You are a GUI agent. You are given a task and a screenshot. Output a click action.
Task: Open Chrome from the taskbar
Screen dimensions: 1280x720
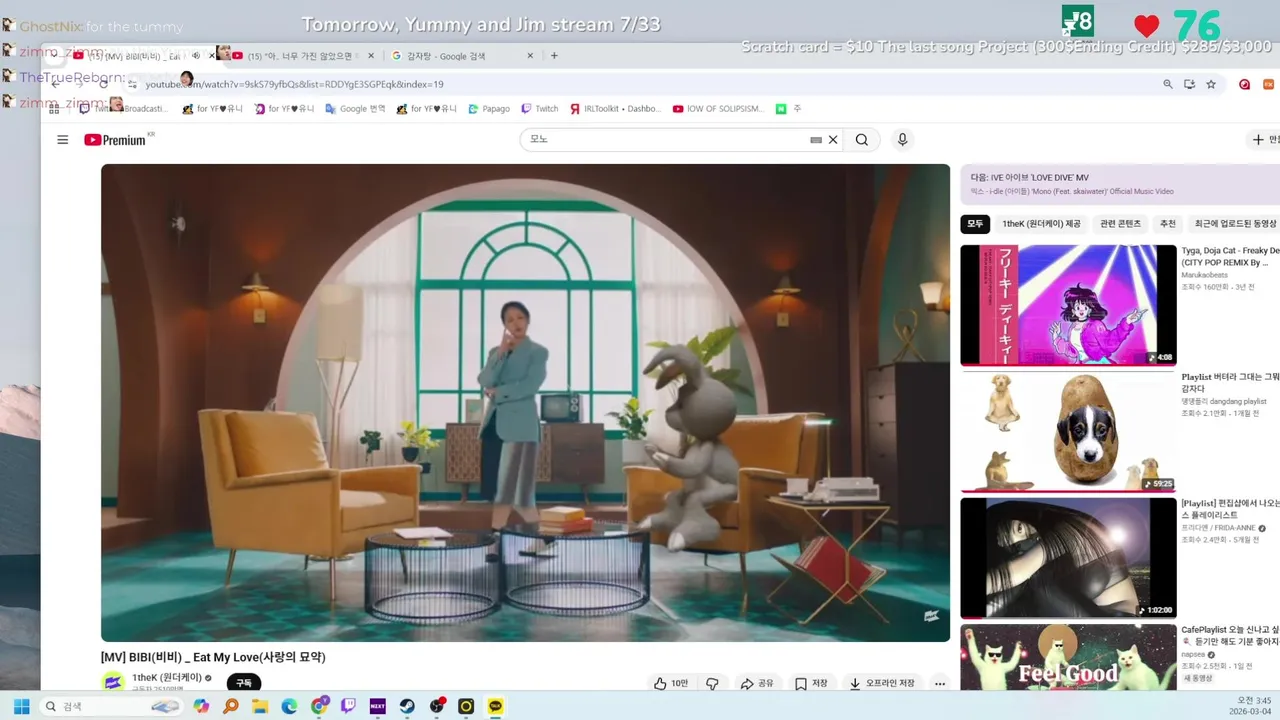[x=319, y=706]
